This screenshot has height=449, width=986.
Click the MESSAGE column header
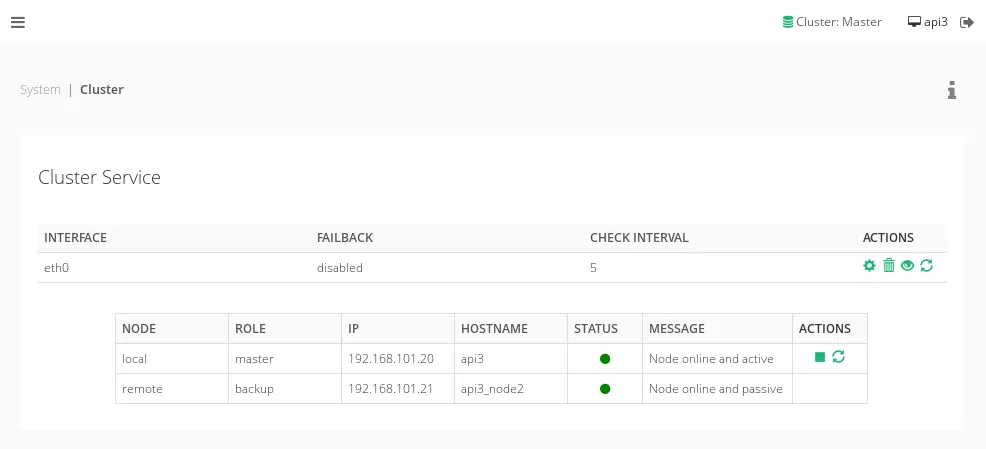677,328
